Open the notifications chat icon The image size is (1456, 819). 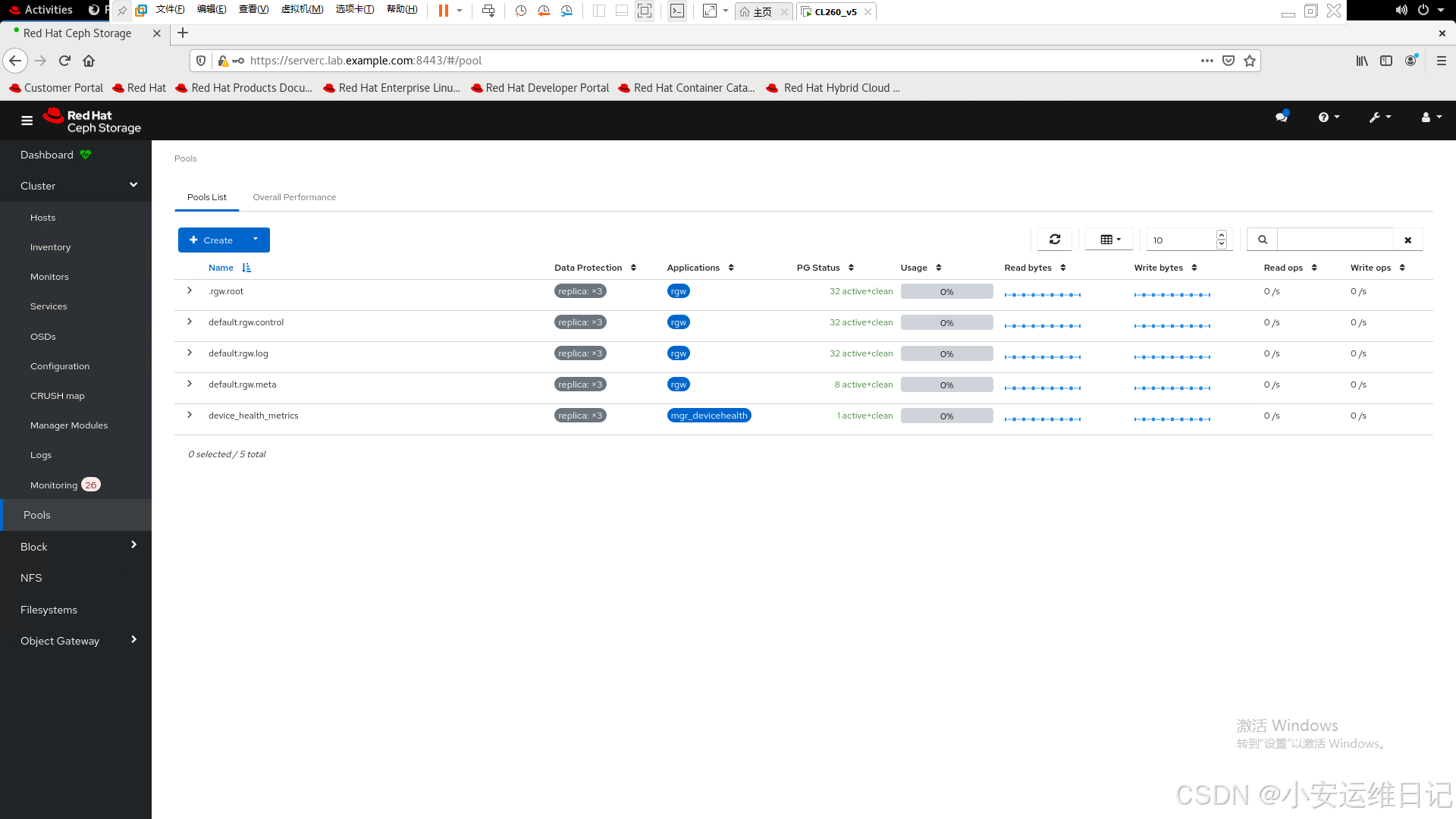tap(1282, 117)
